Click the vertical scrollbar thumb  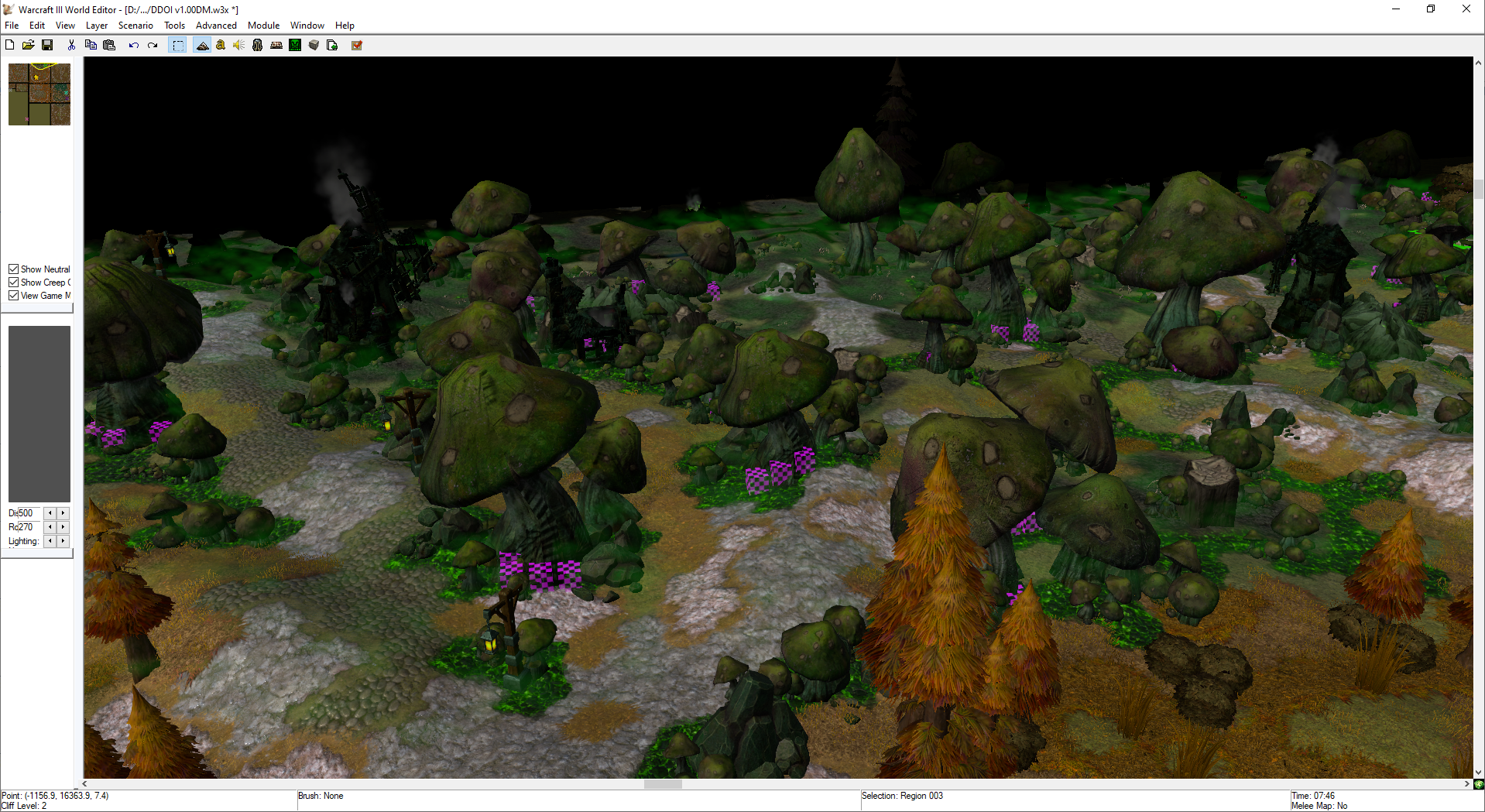(1479, 189)
